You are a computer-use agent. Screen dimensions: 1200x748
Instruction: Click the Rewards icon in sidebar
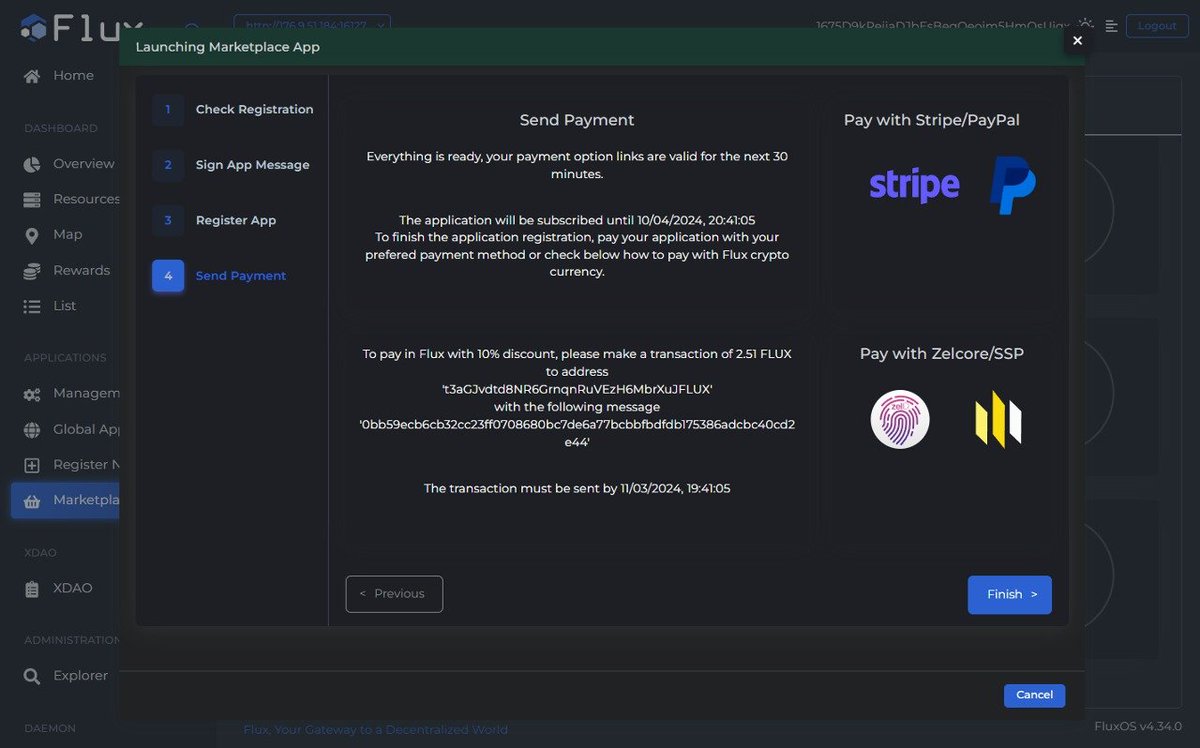pyautogui.click(x=33, y=270)
